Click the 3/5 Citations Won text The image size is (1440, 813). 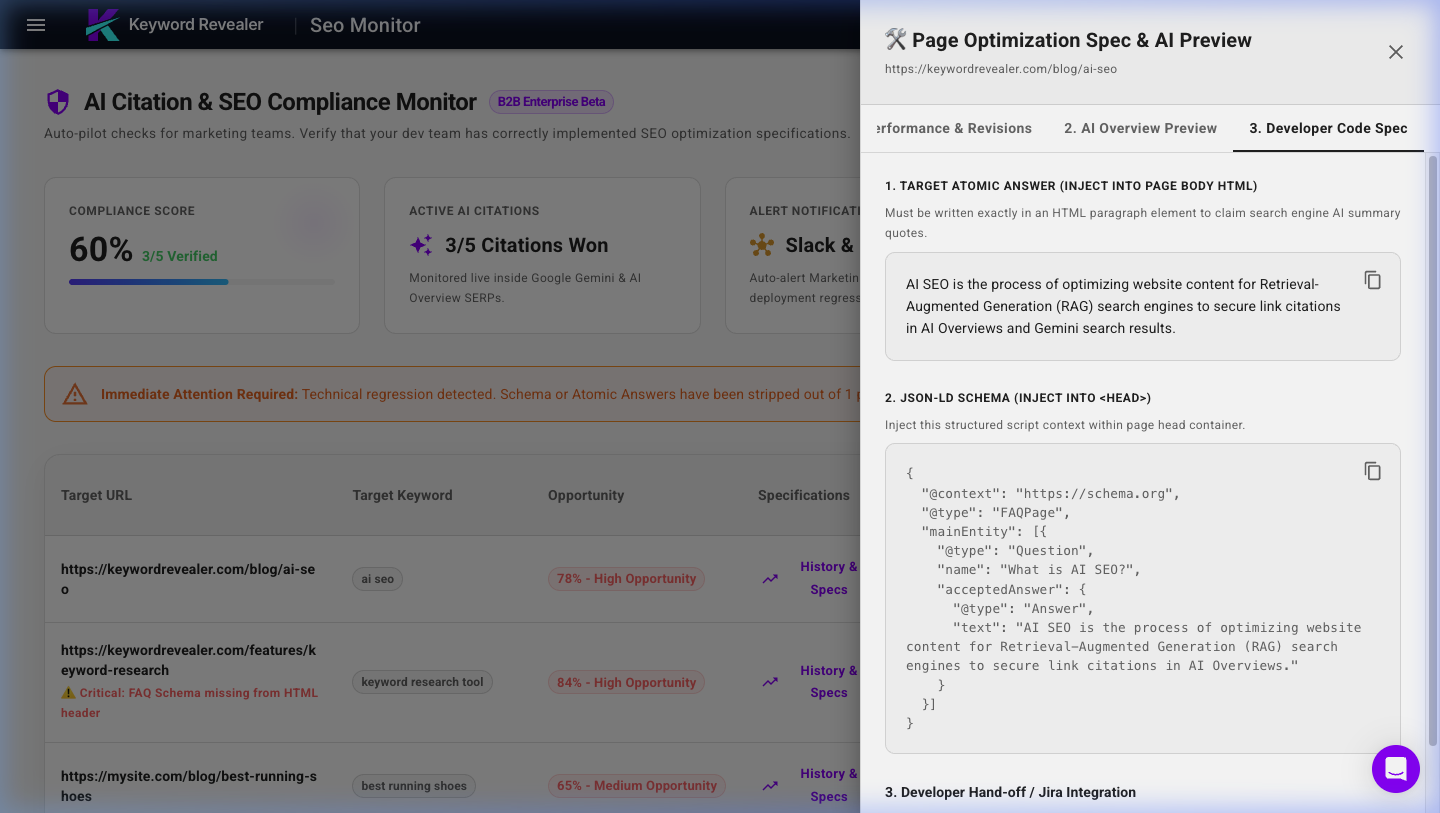tap(526, 245)
